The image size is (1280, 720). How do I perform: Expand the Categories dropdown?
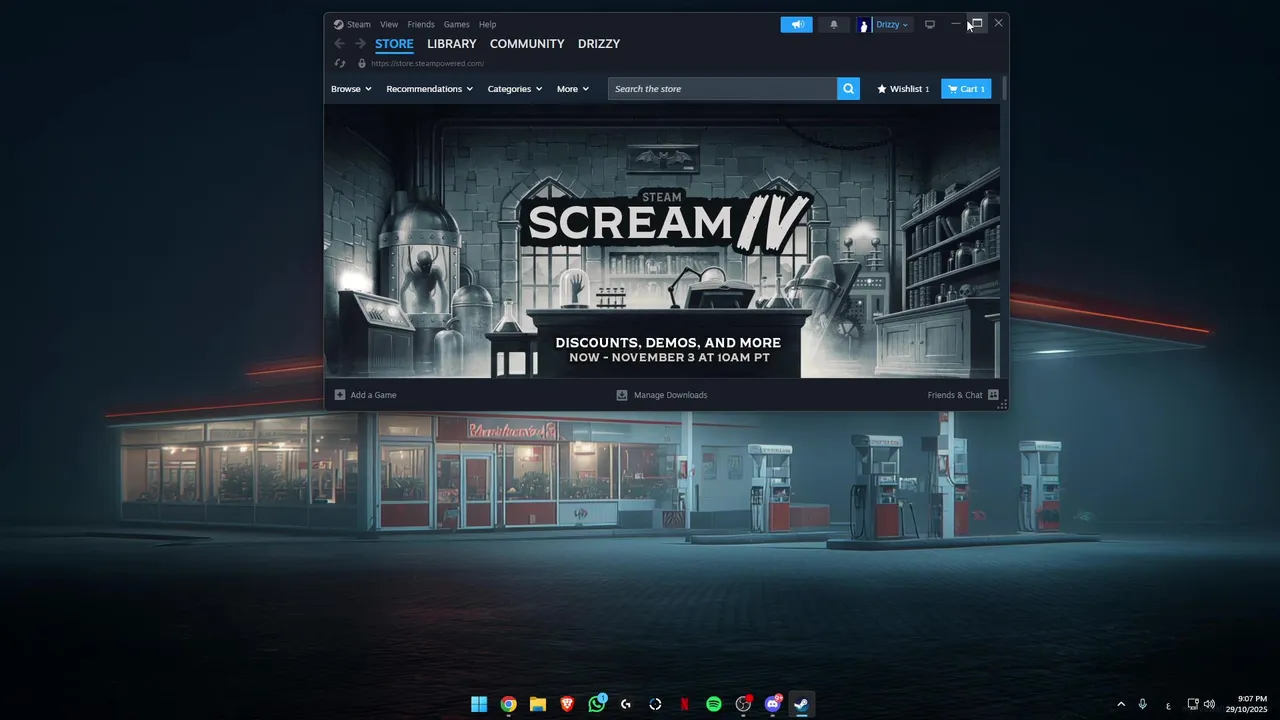click(515, 89)
